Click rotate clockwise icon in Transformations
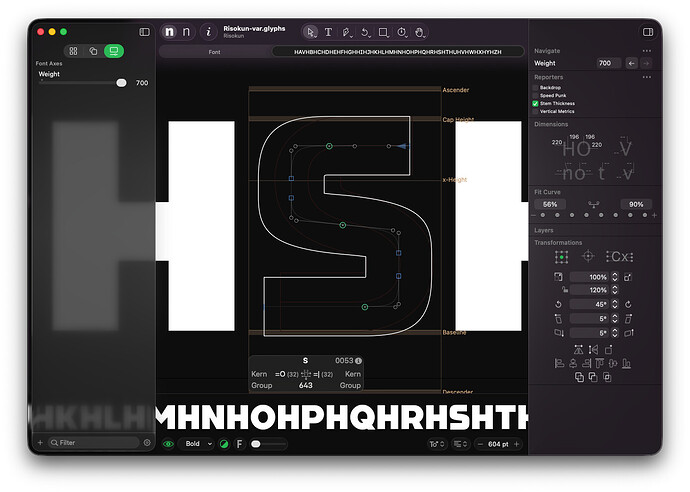The width and height of the screenshot is (690, 492). [x=628, y=304]
